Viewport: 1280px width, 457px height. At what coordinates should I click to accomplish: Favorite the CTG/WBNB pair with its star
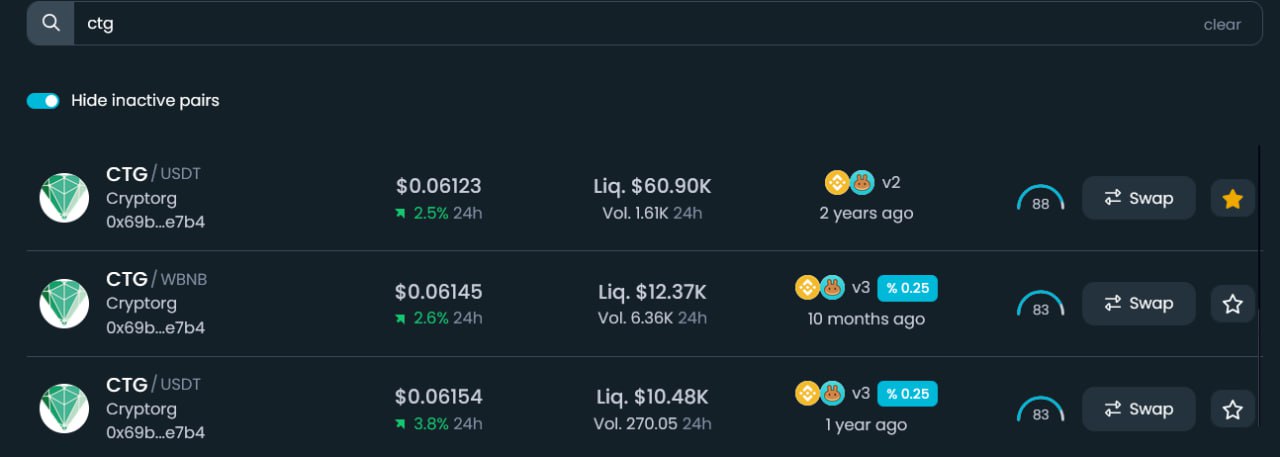[1232, 304]
